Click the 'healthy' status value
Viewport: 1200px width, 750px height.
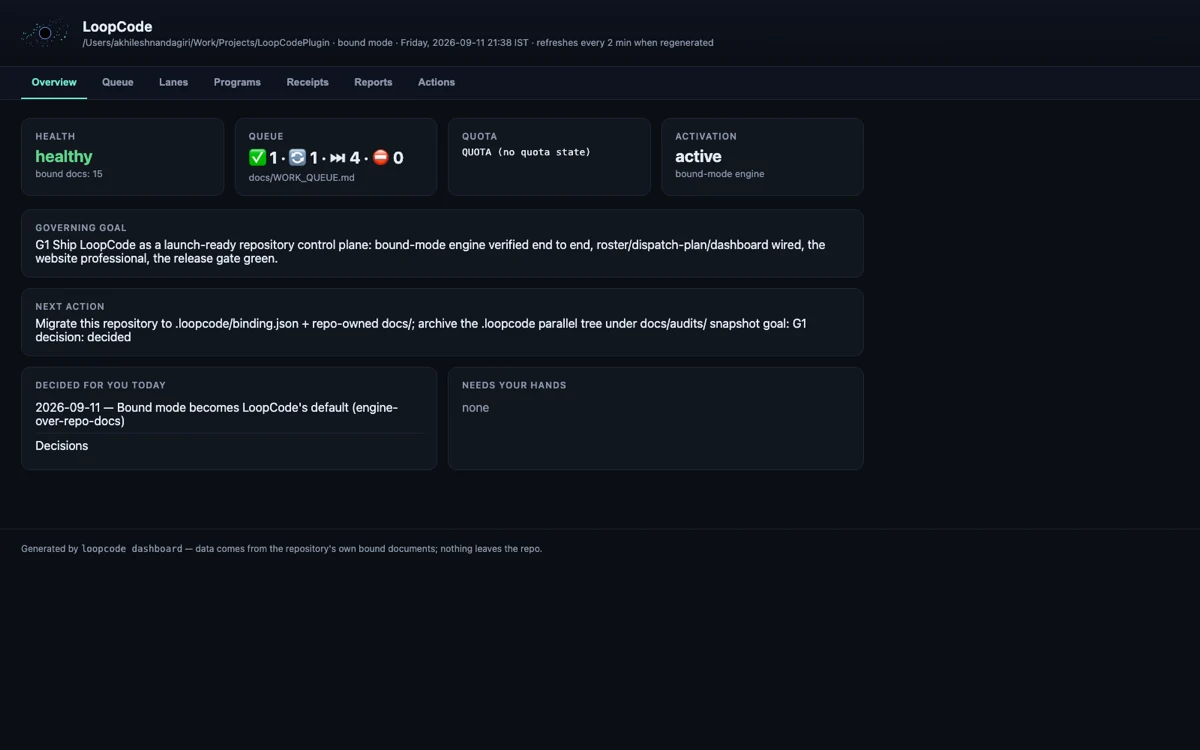pyautogui.click(x=64, y=156)
